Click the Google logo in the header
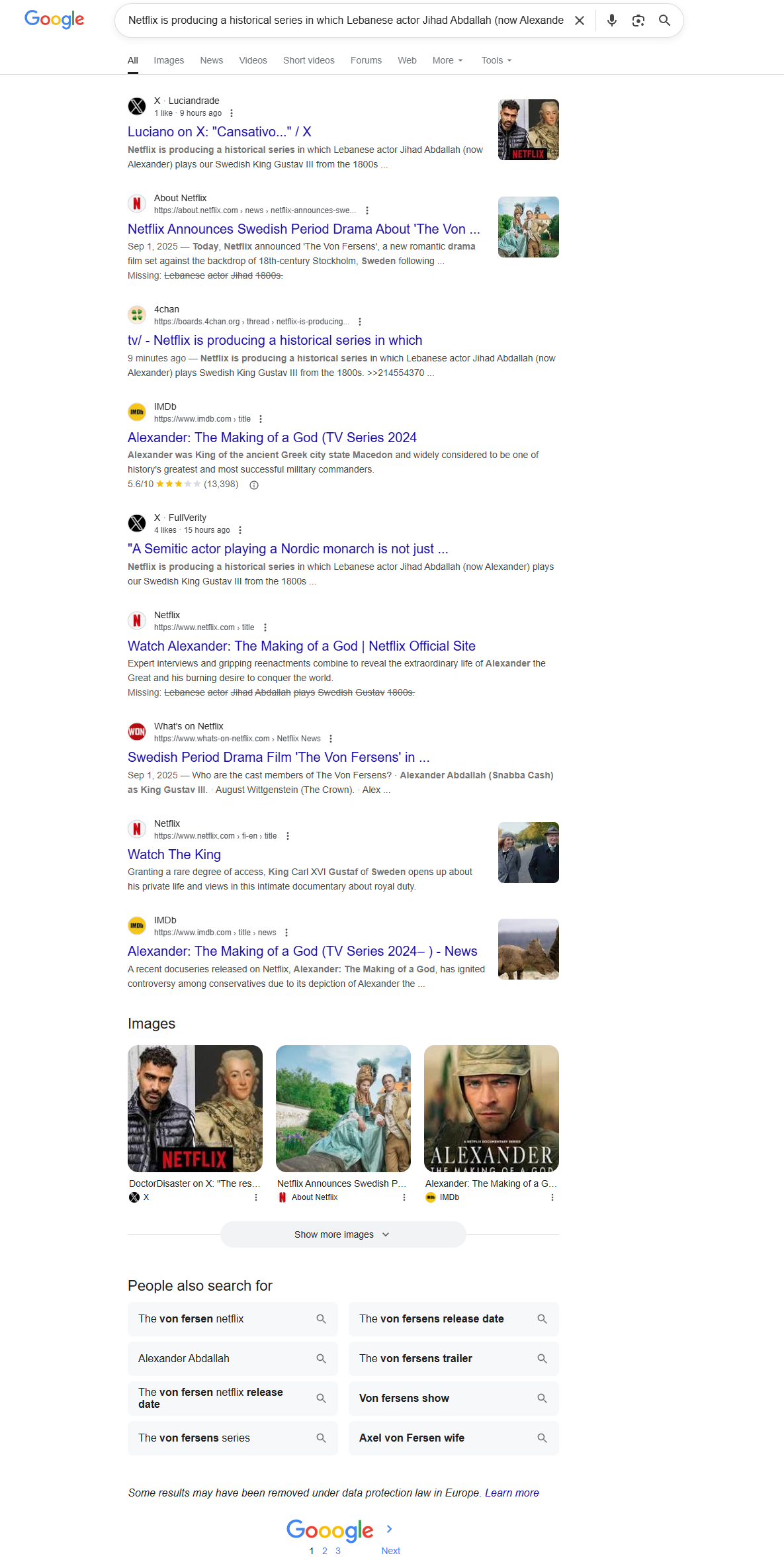The width and height of the screenshot is (784, 1568). [54, 20]
